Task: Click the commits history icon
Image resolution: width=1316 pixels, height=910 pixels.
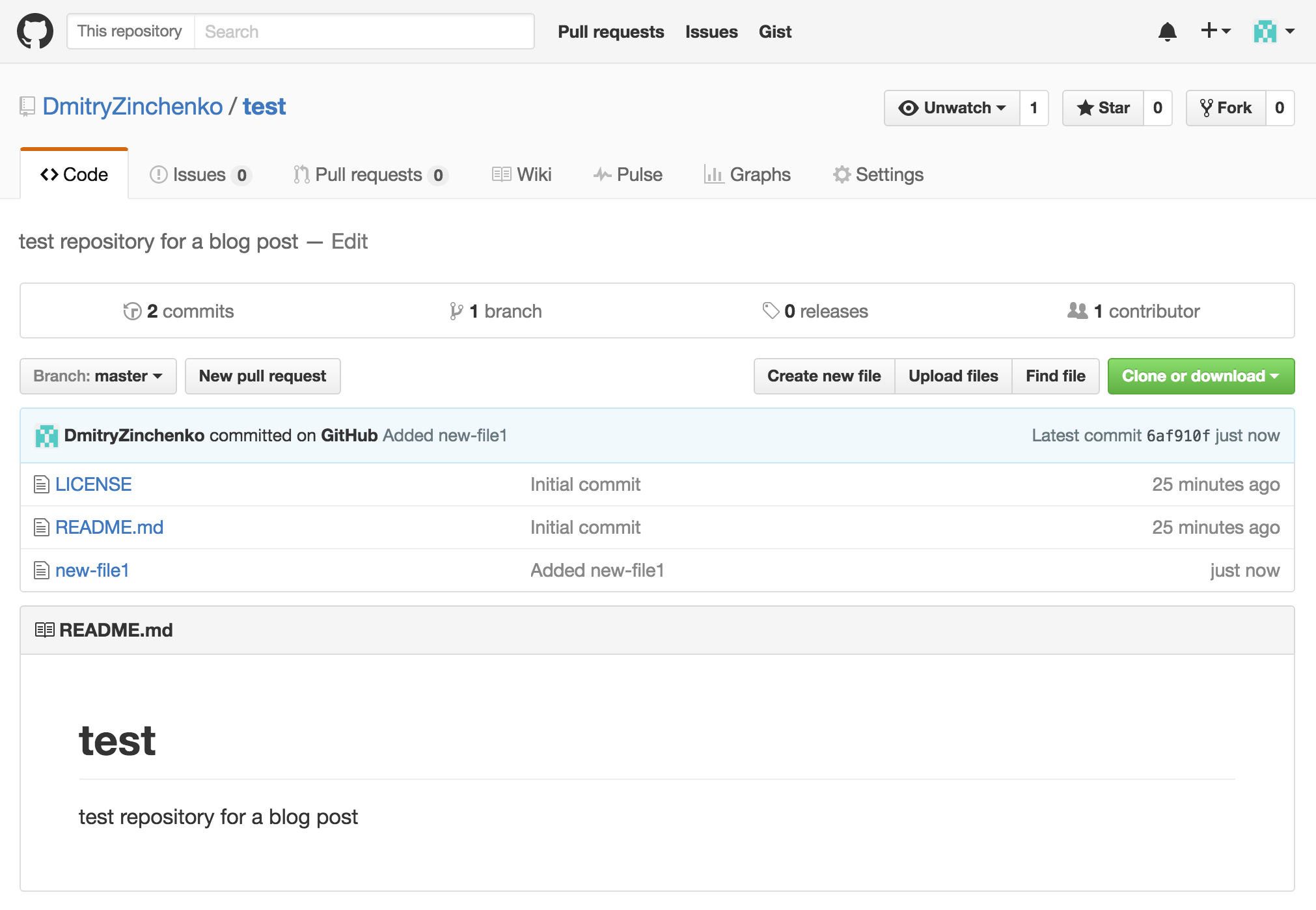Action: coord(132,311)
